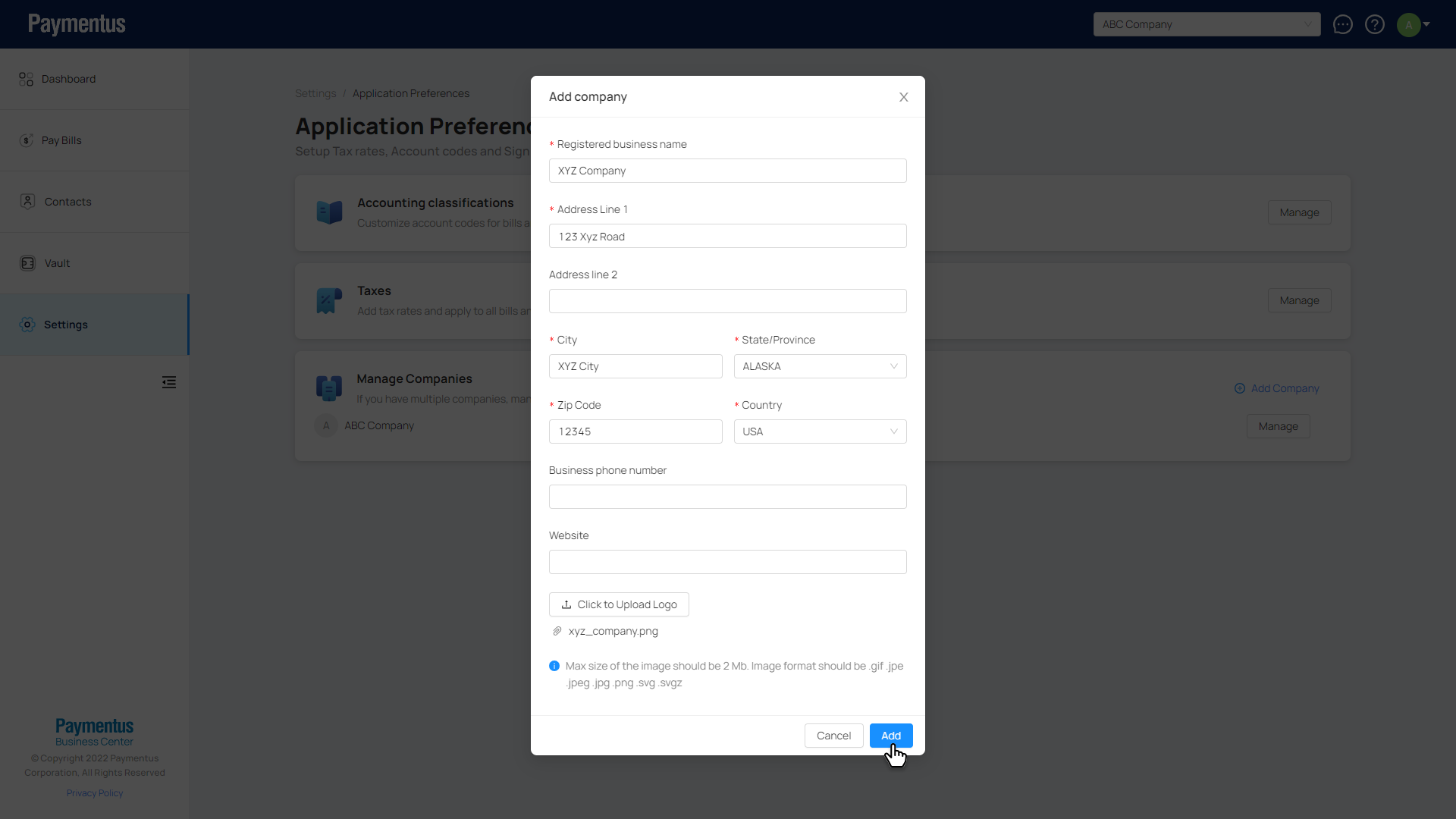Close the Add company dialog
This screenshot has height=819, width=1456.
[x=903, y=97]
